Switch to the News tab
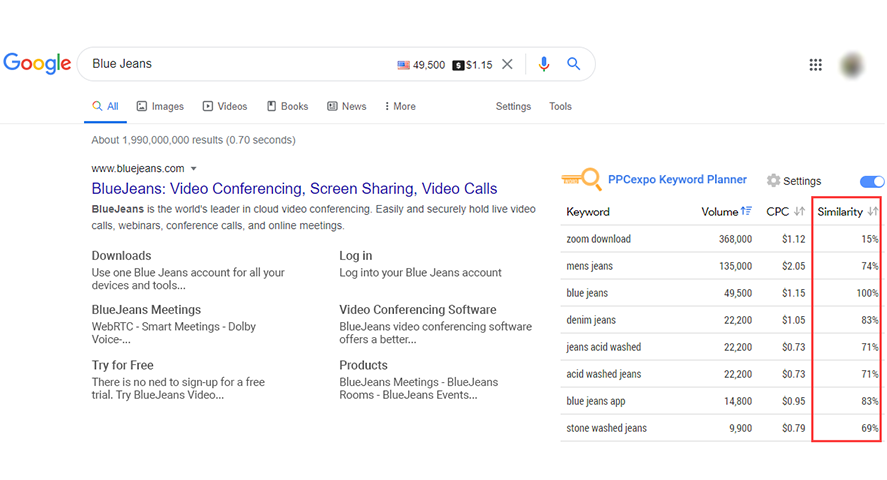 pyautogui.click(x=346, y=106)
